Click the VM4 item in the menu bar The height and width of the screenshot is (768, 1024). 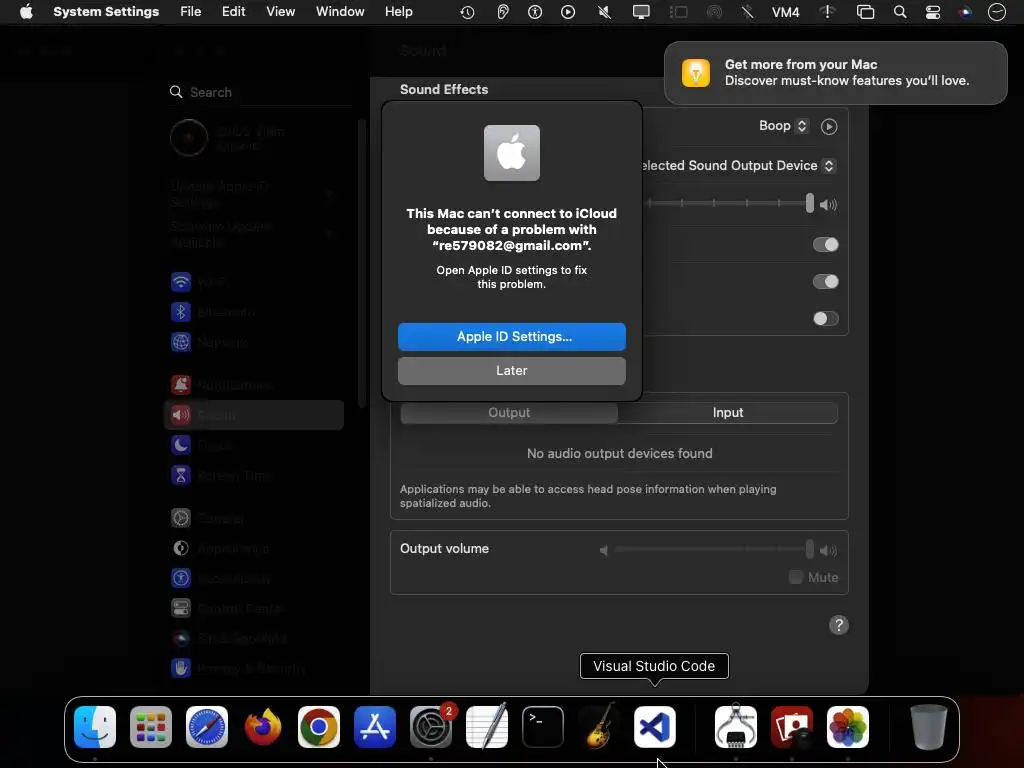(786, 12)
